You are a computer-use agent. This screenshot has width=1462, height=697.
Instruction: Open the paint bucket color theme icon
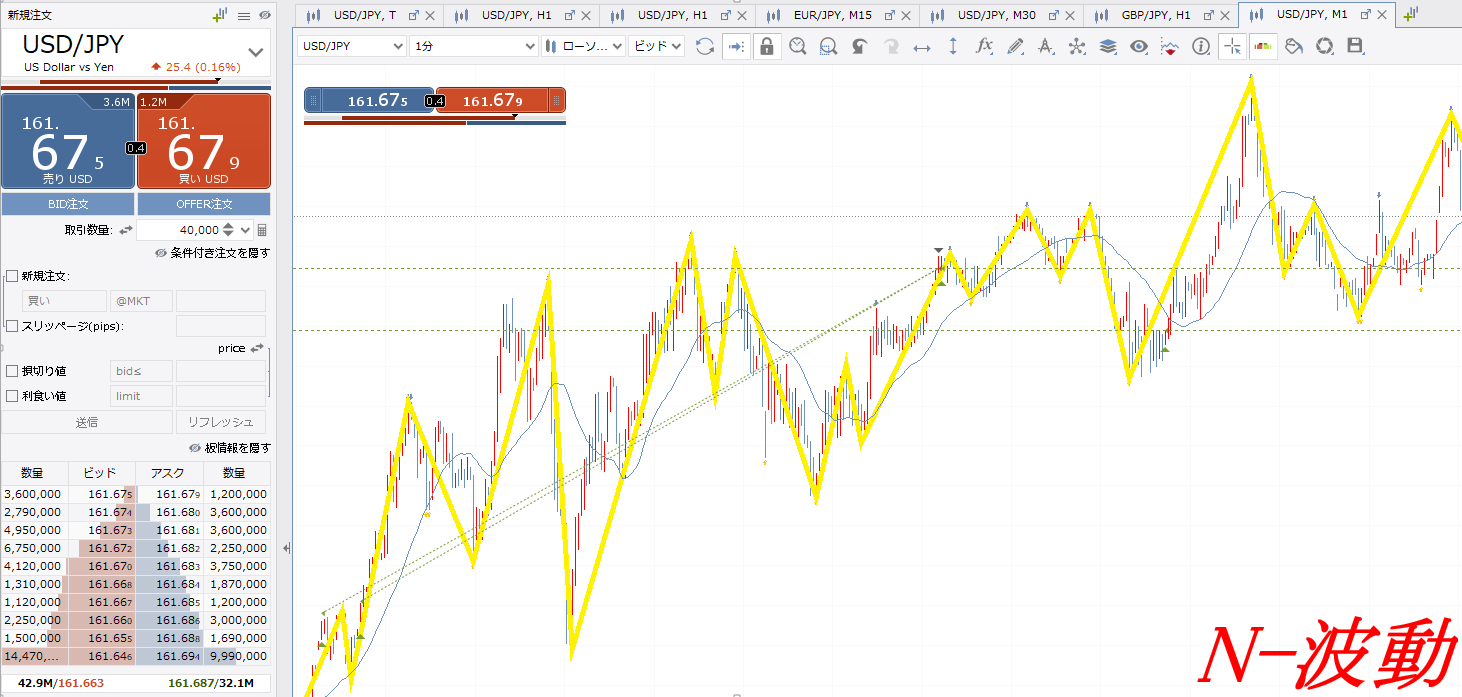click(1294, 47)
